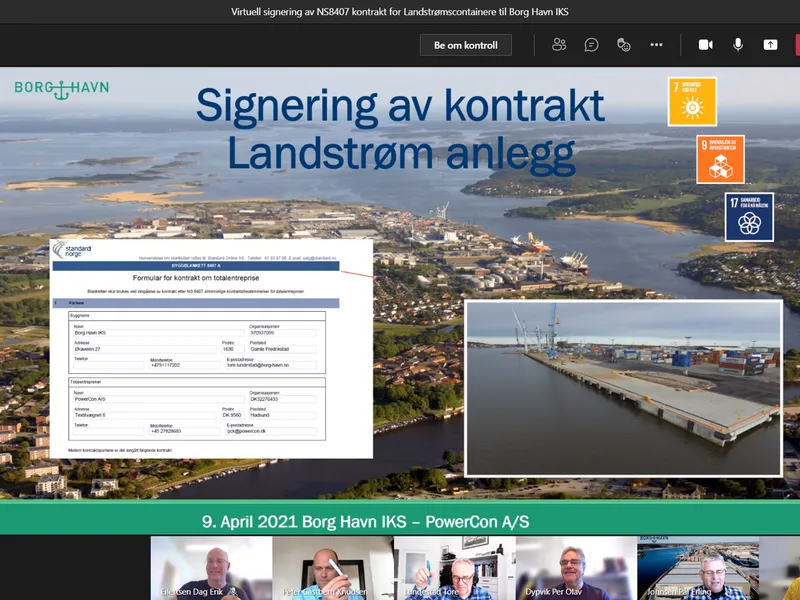Show the participants list icon
The image size is (800, 600).
(559, 45)
